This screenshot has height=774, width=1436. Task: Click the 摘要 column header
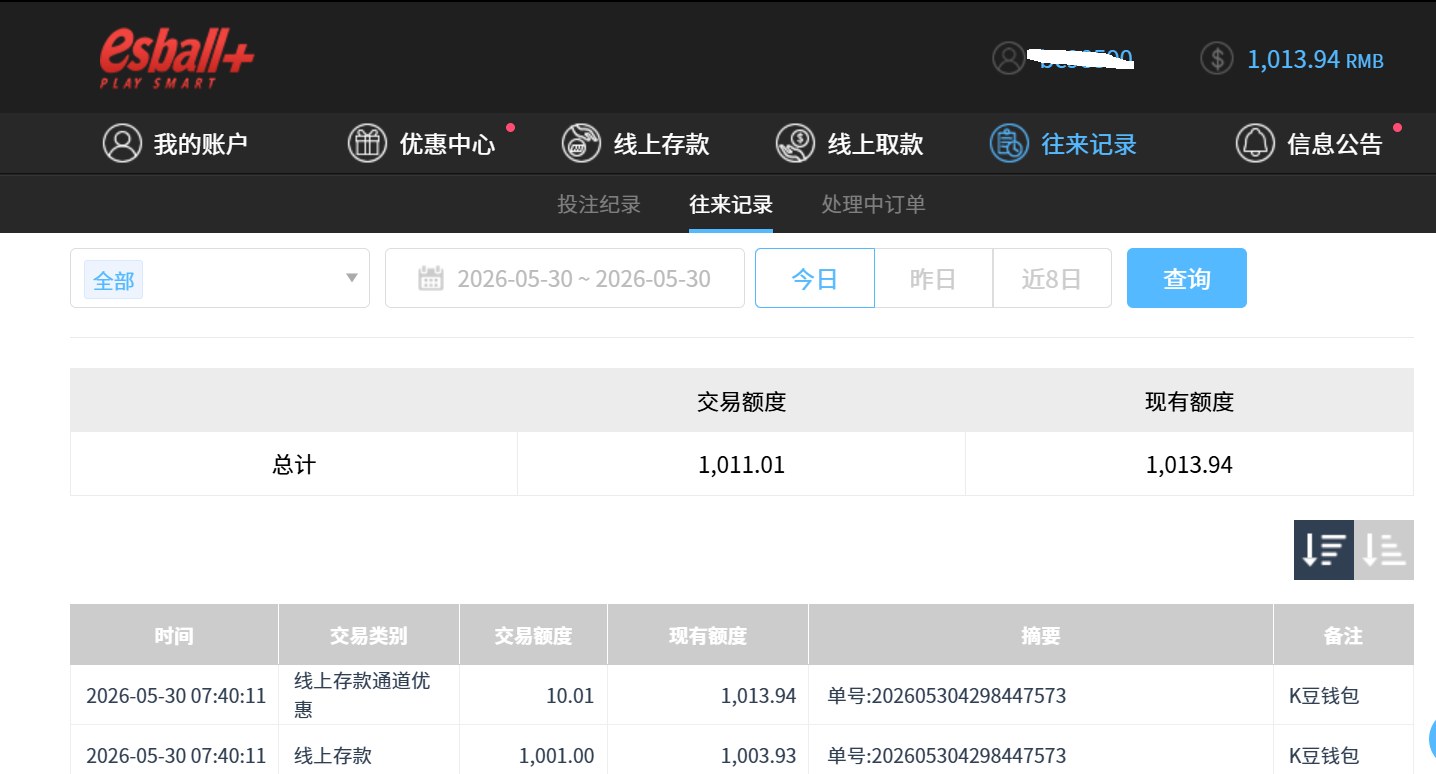click(x=1041, y=635)
